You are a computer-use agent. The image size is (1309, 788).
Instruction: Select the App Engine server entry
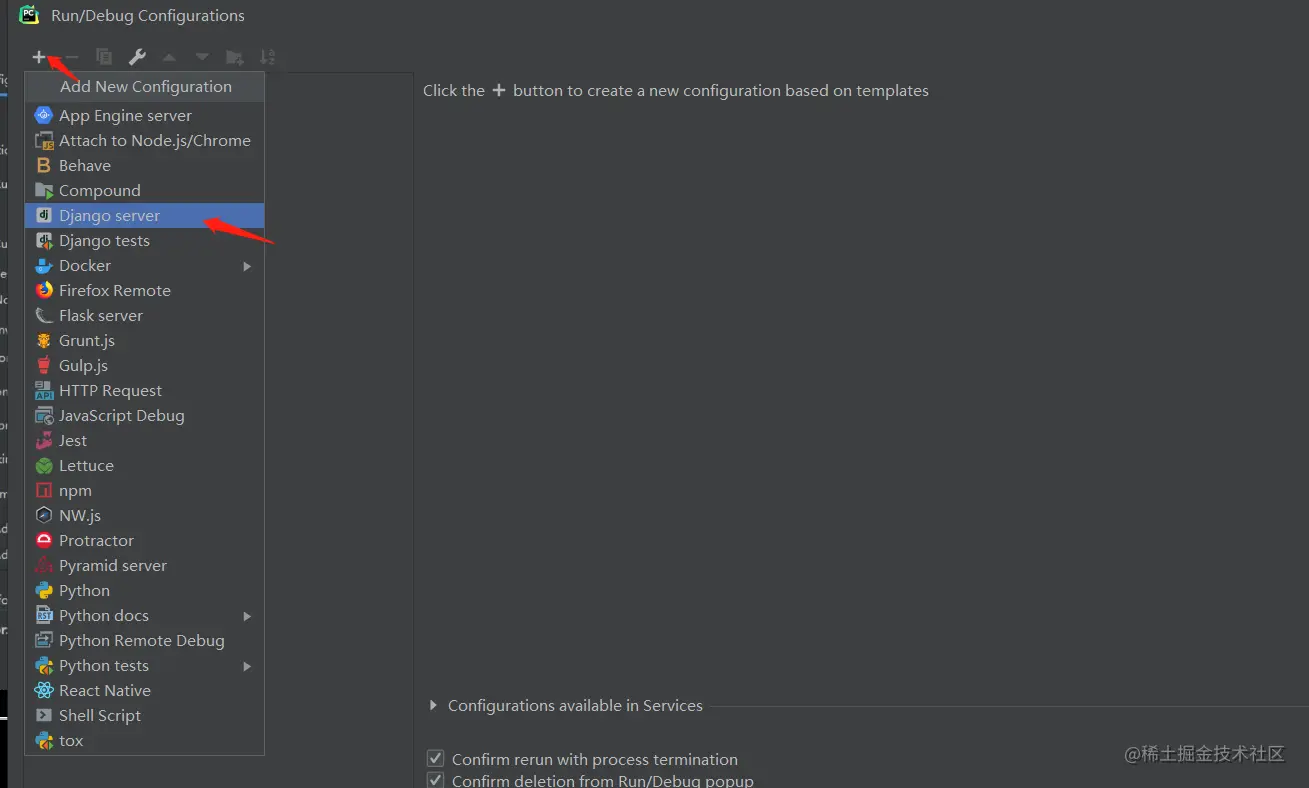coord(145,115)
